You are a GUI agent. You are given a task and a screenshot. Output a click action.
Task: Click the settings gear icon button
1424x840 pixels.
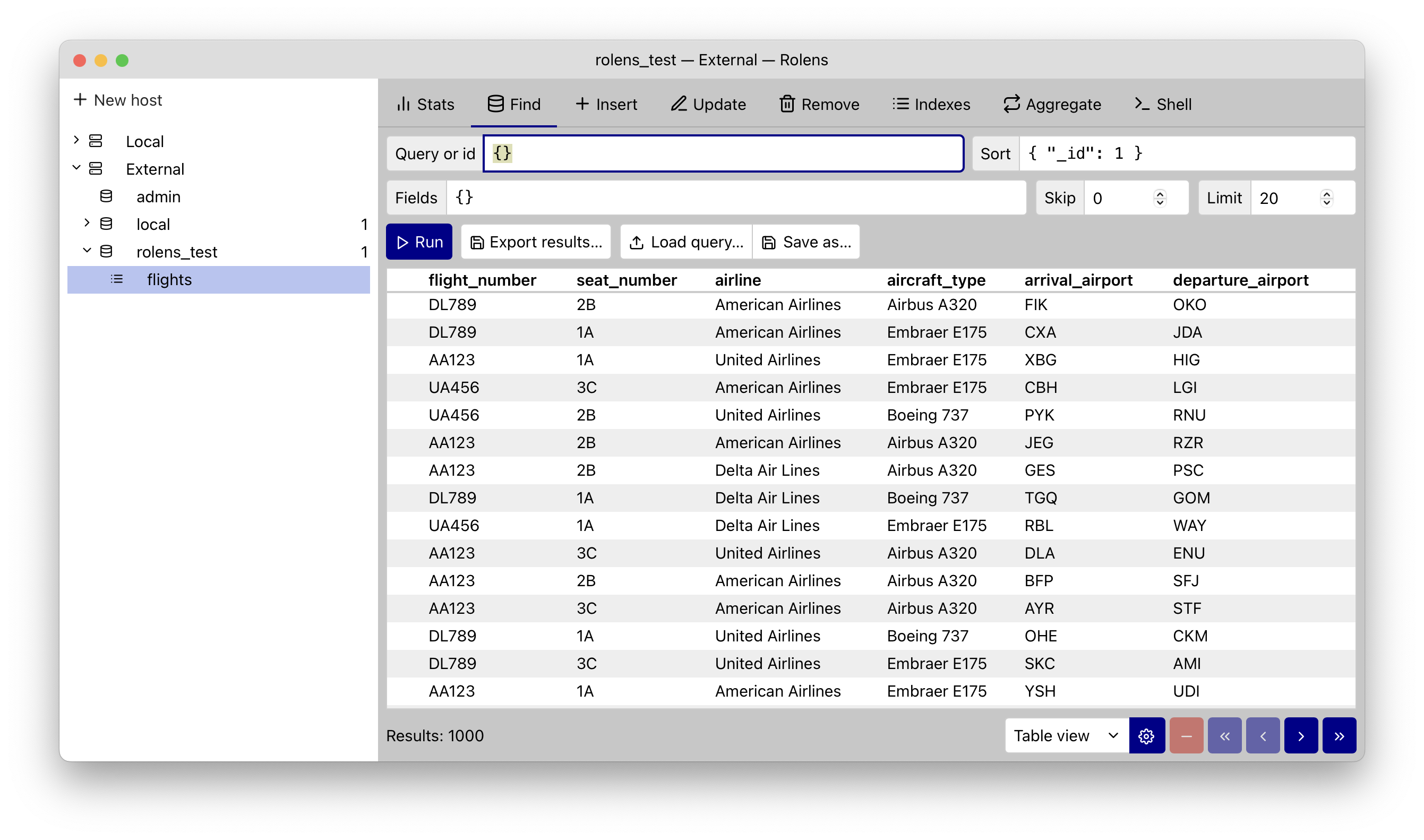(x=1146, y=735)
